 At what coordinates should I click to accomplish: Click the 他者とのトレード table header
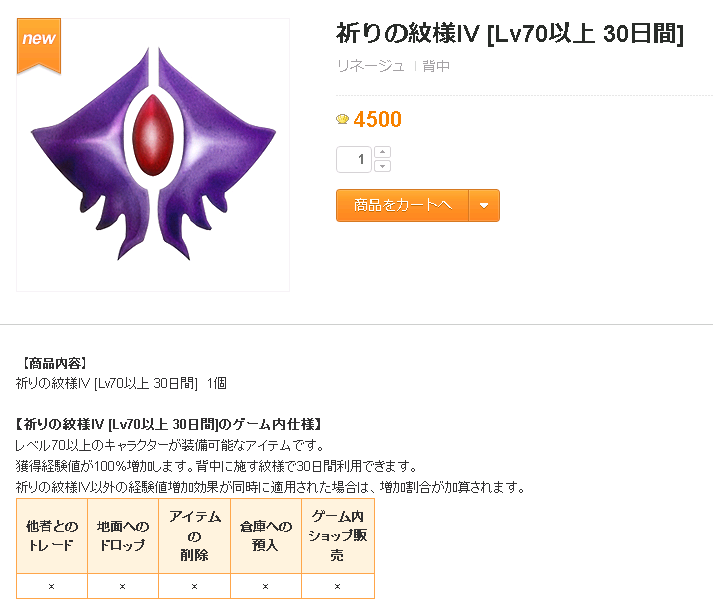[x=52, y=536]
